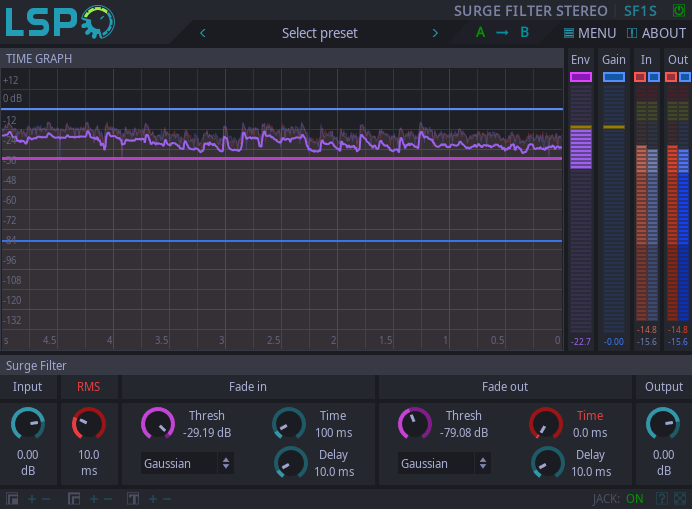Screen dimensions: 692x509
Task: Click the Fade out Delay knob
Action: (548, 463)
